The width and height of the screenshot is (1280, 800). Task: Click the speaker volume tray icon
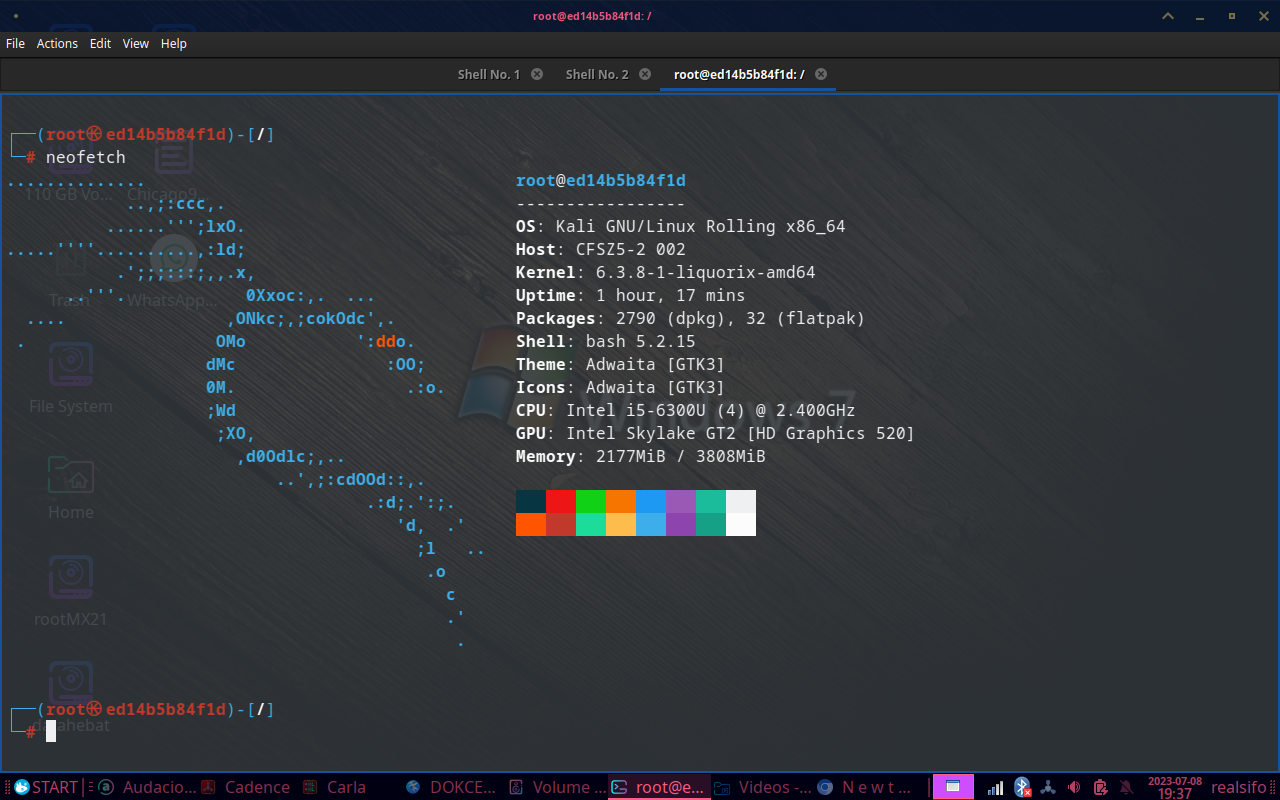(1074, 787)
